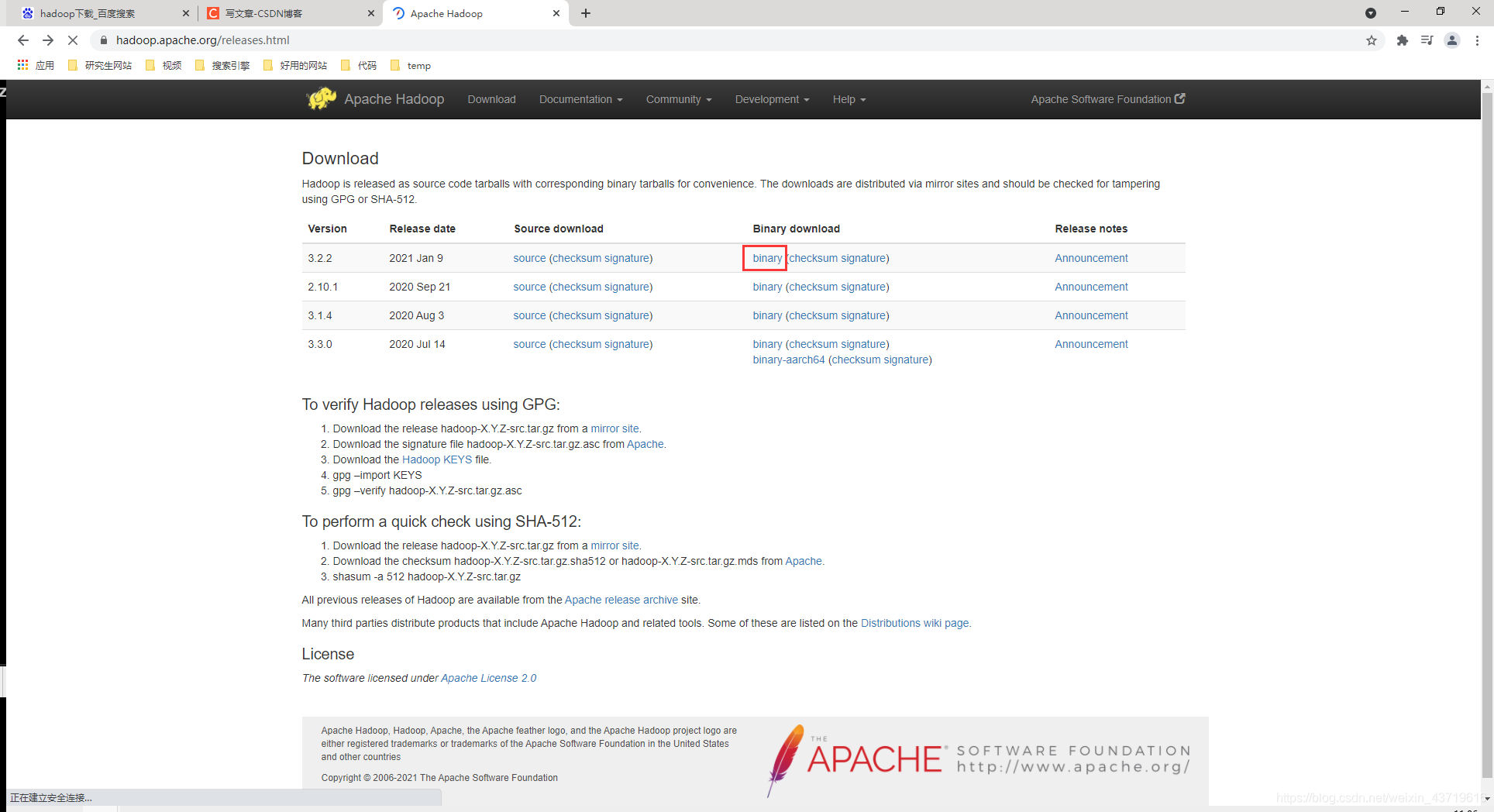Viewport: 1494px width, 812px height.
Task: Open the 3.2.2 Announcement release notes
Action: point(1091,258)
